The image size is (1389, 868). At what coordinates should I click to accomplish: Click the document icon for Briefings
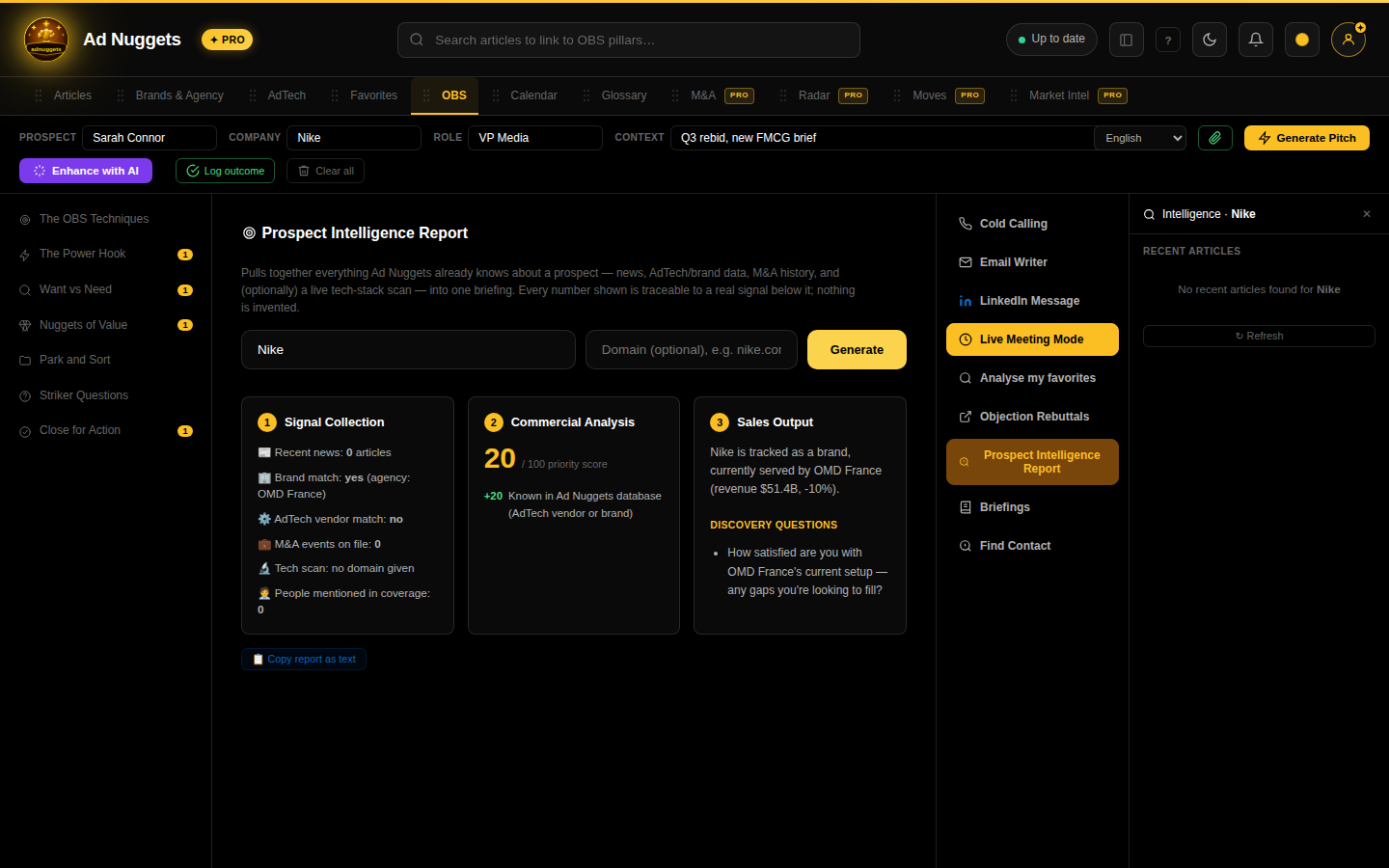[966, 507]
